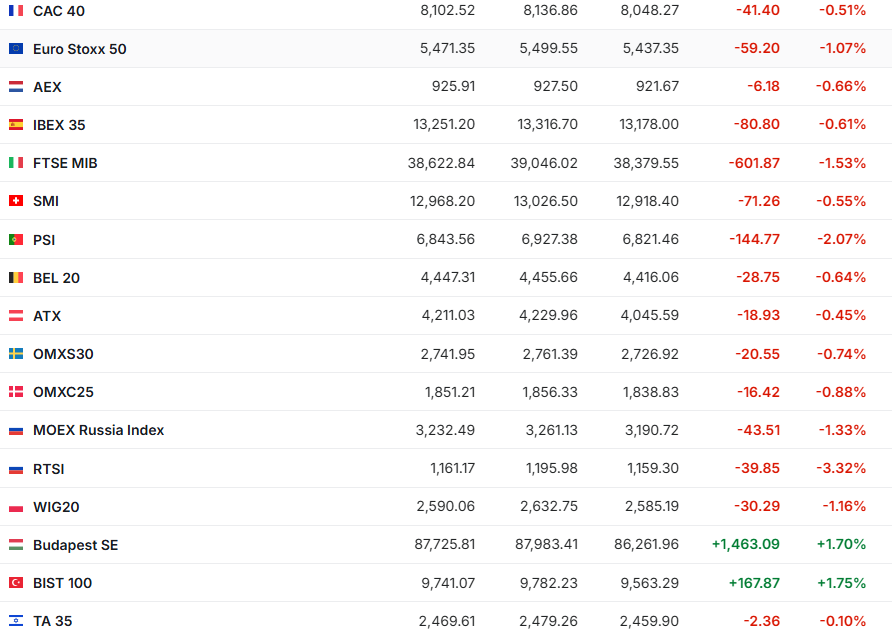Click the Israel flag icon beside TA 35

(x=16, y=621)
